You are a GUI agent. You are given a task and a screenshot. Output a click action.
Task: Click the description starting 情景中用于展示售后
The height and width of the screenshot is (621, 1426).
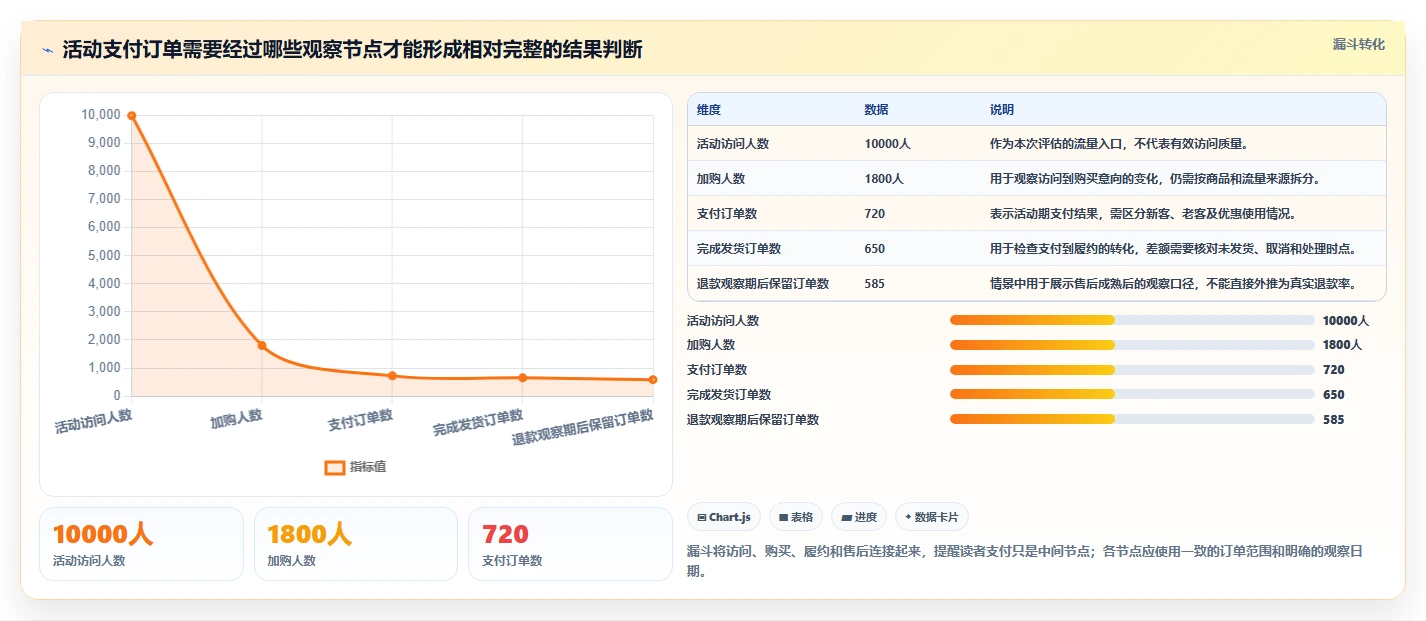[1173, 284]
